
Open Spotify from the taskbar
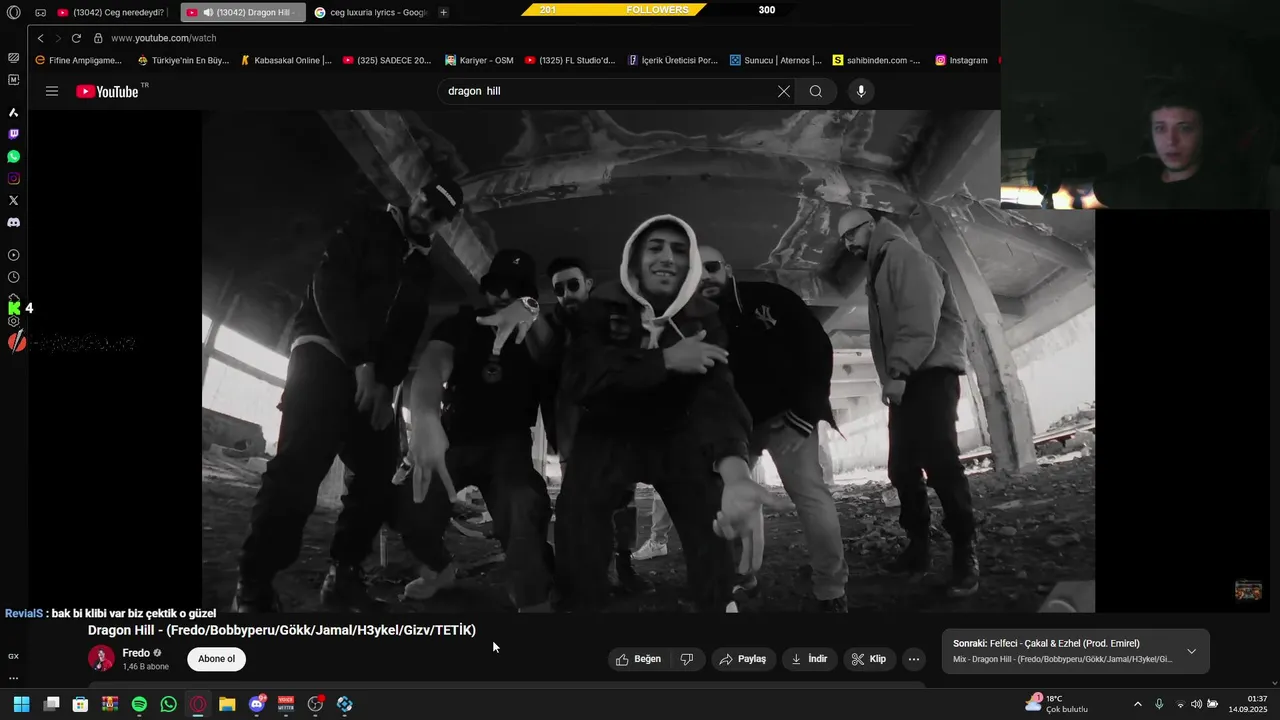coord(139,704)
